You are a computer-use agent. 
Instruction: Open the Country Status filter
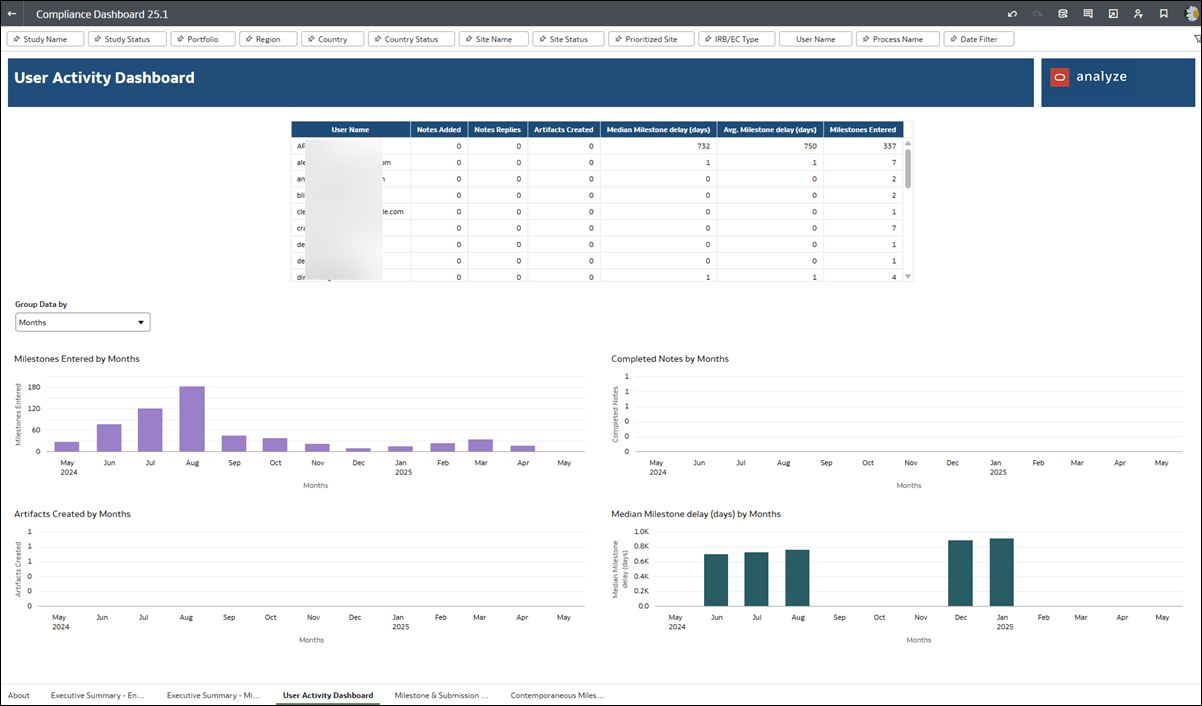point(411,38)
